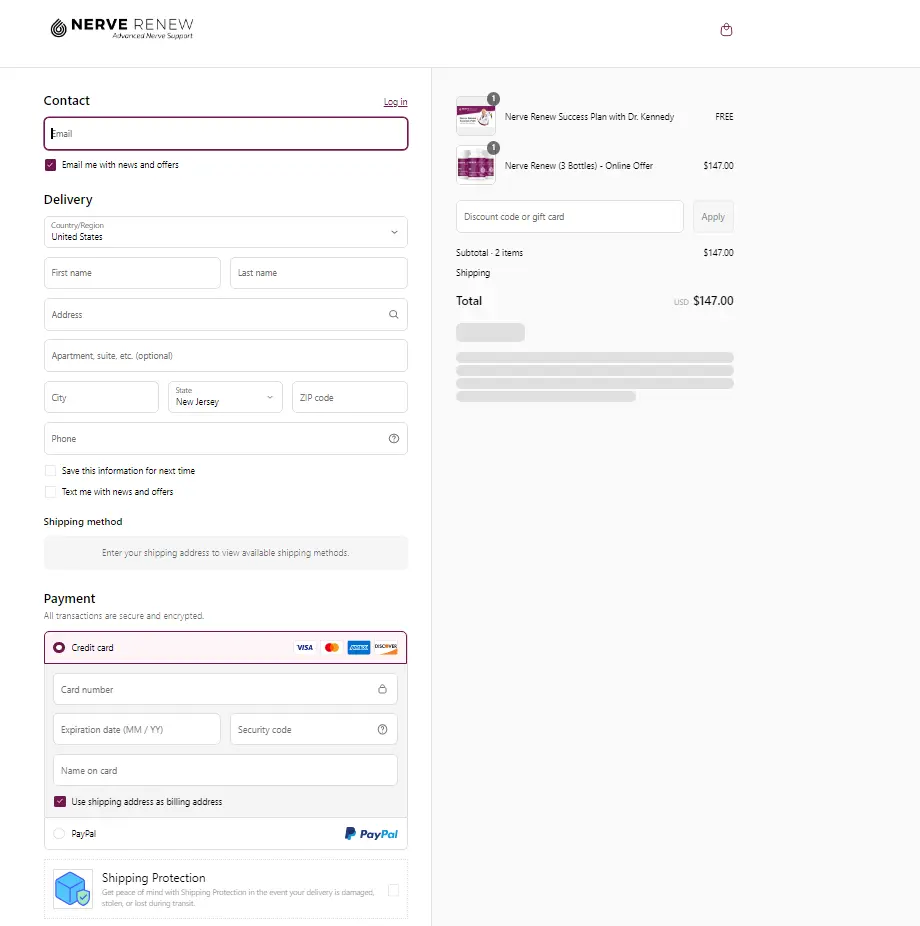Enable Save this information for next time
The width and height of the screenshot is (920, 926).
50,470
